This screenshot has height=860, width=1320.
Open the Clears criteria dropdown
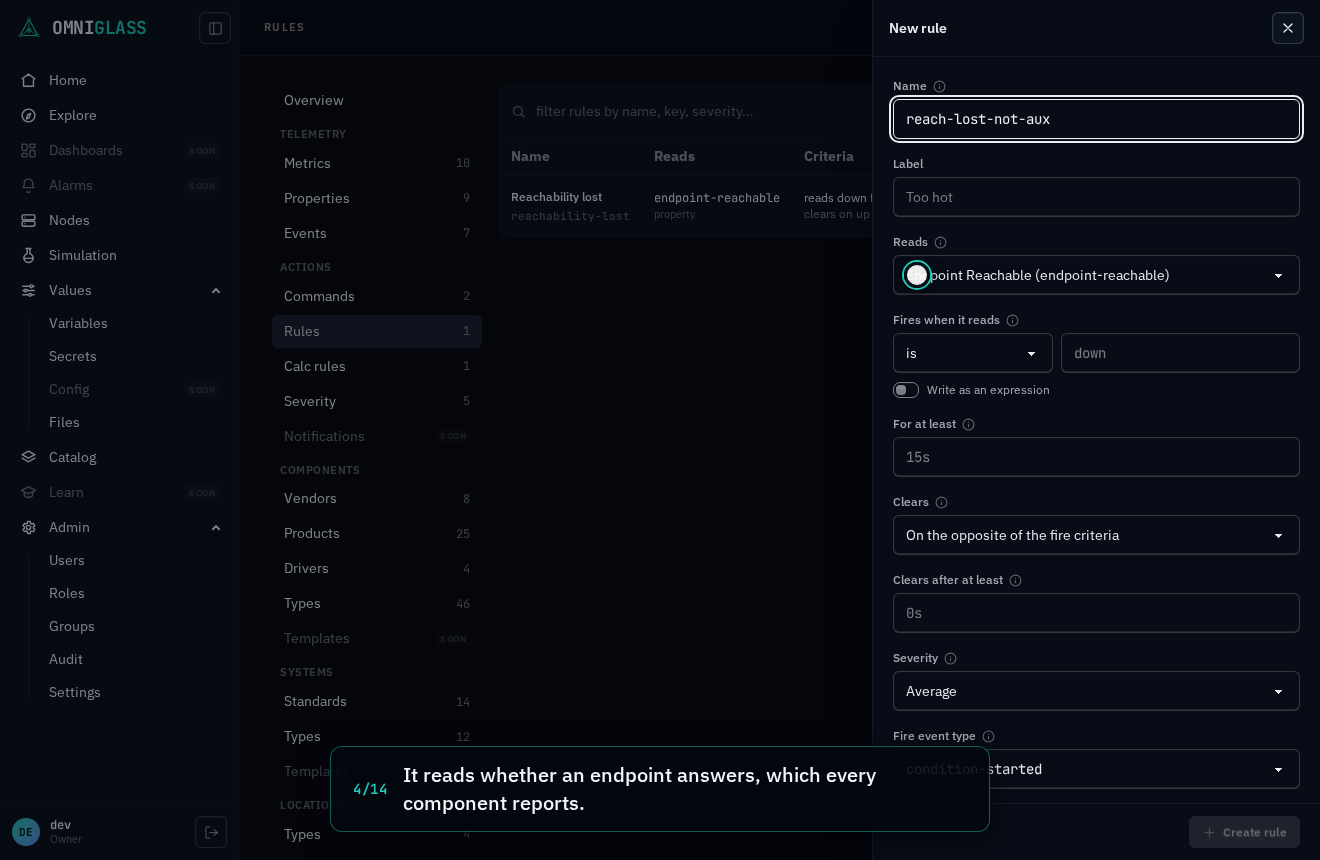click(x=1096, y=535)
